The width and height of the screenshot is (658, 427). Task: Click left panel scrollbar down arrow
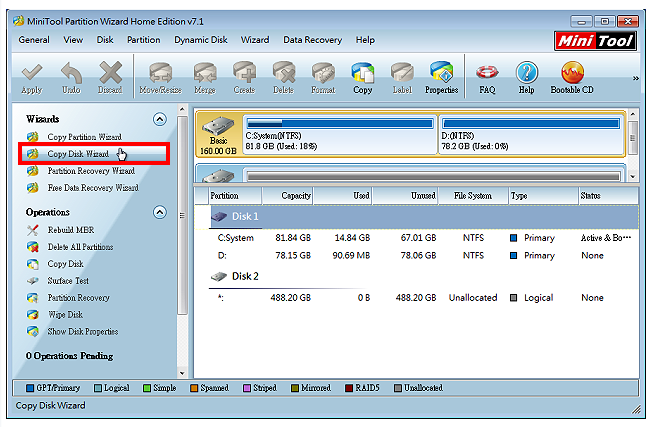coord(182,373)
